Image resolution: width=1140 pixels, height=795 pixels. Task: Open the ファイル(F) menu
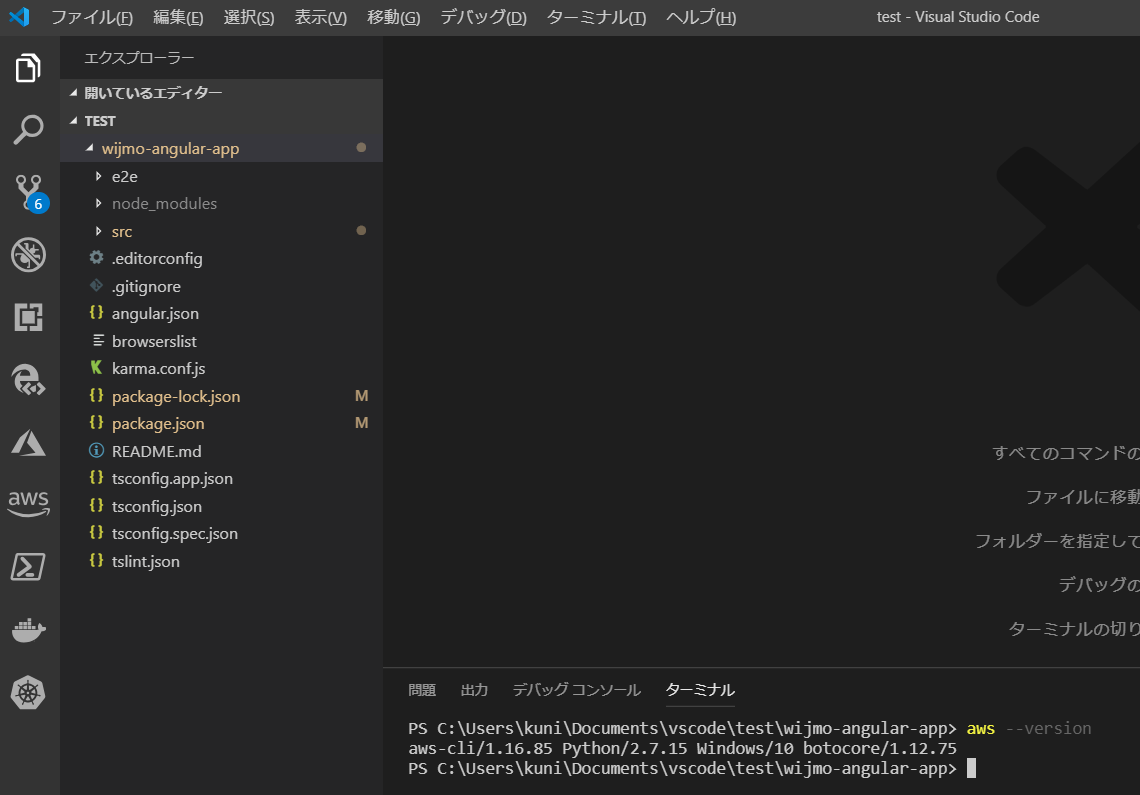tap(92, 17)
